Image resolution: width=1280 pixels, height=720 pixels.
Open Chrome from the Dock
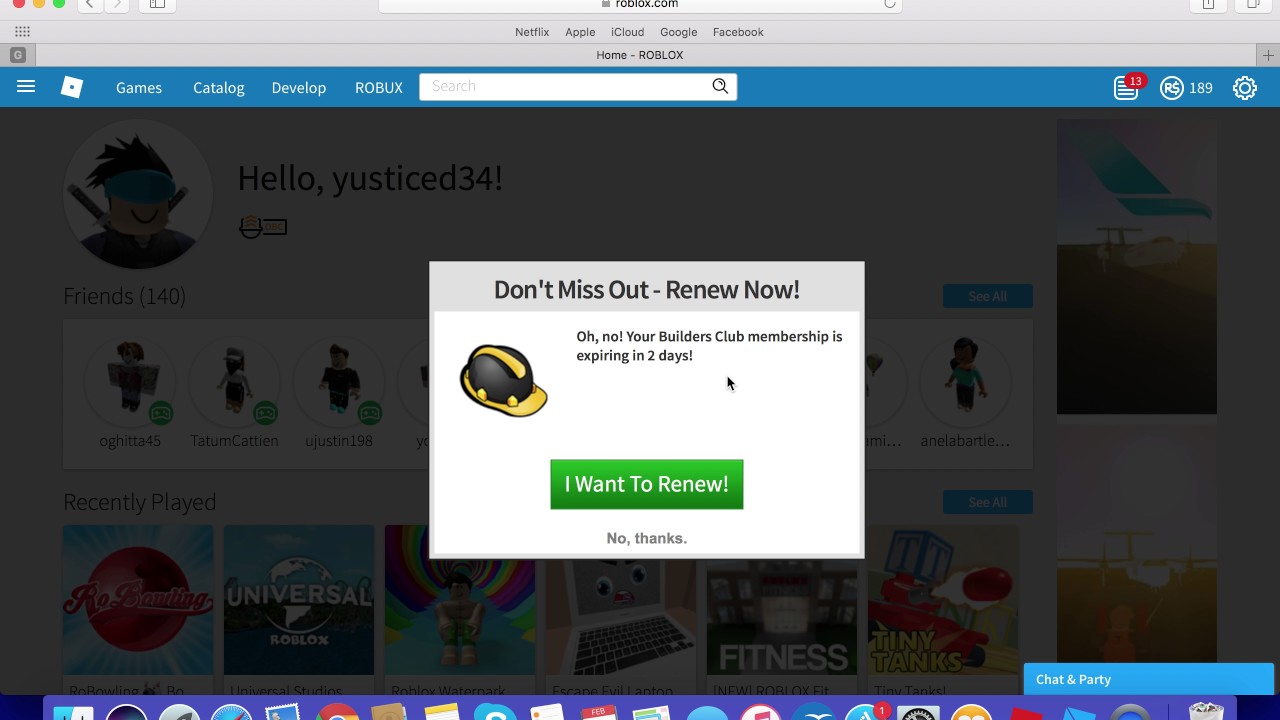tap(337, 712)
